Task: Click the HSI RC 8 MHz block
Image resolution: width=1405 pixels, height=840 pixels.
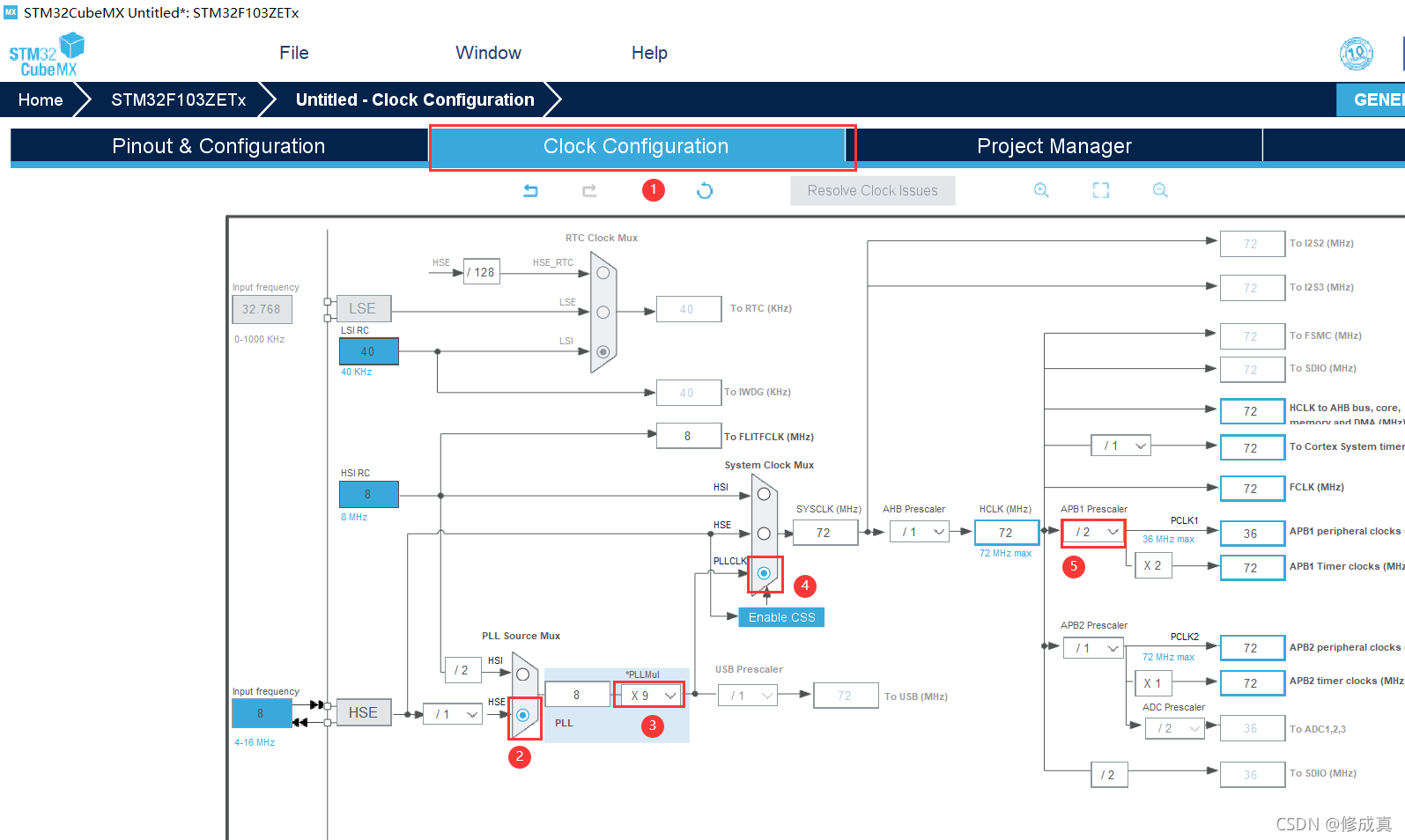Action: coord(368,494)
